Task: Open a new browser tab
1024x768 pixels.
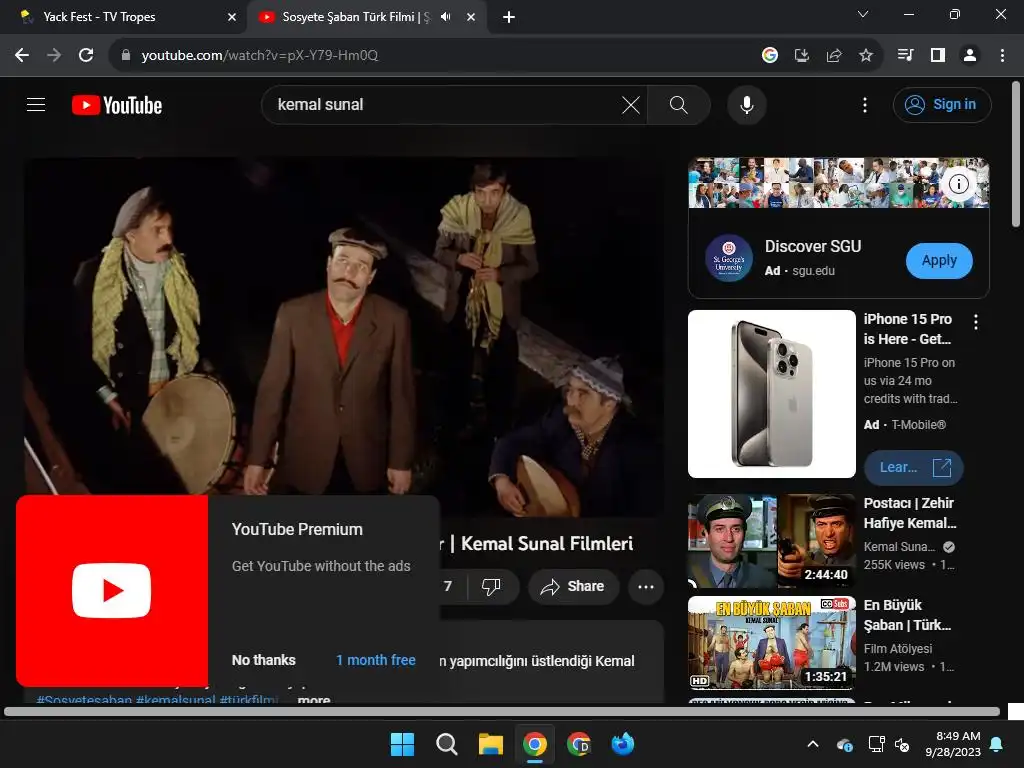Action: tap(509, 17)
